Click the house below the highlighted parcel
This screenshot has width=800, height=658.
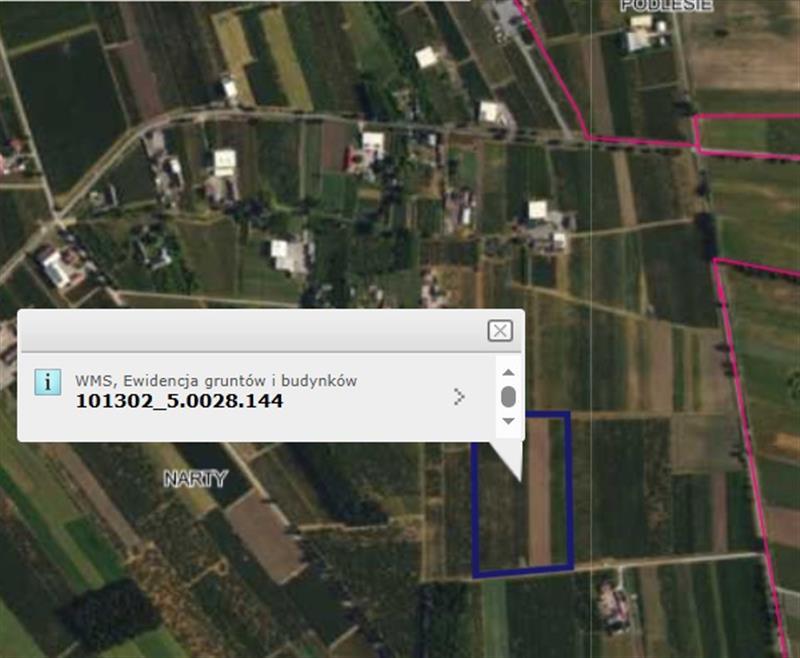pos(610,603)
